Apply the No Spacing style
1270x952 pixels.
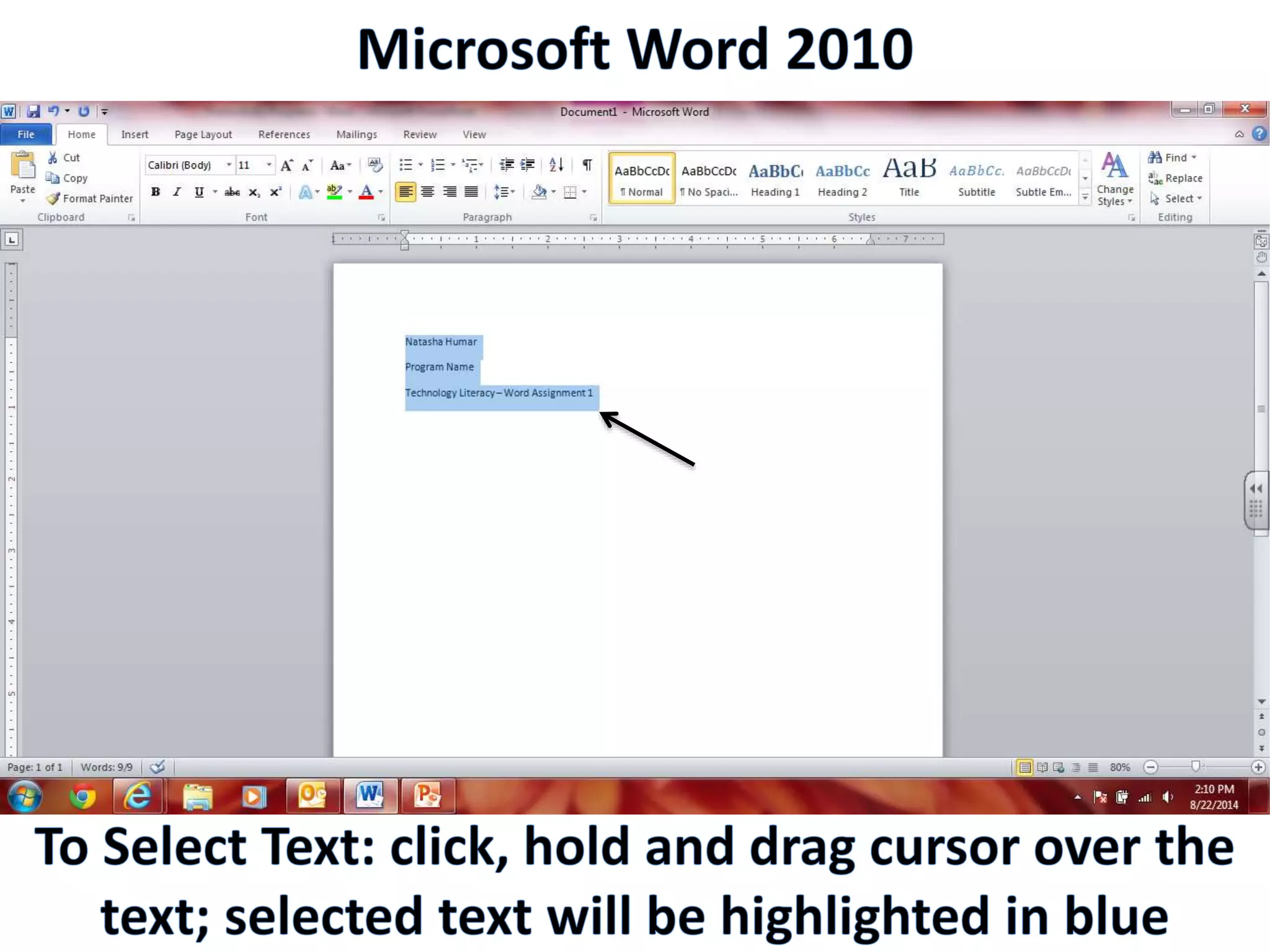point(709,178)
